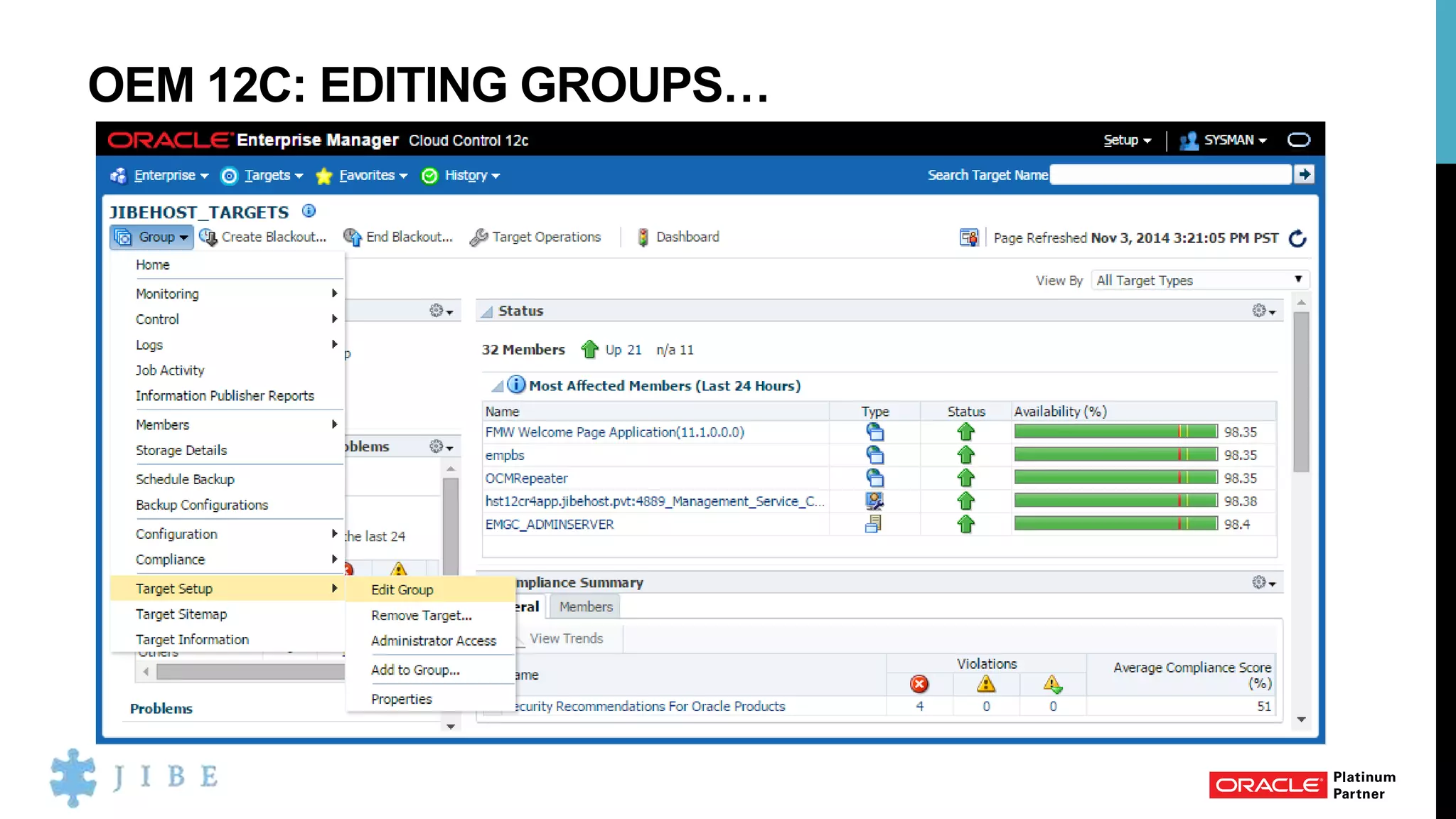1456x819 pixels.
Task: Click the Favorites star icon
Action: (x=324, y=176)
